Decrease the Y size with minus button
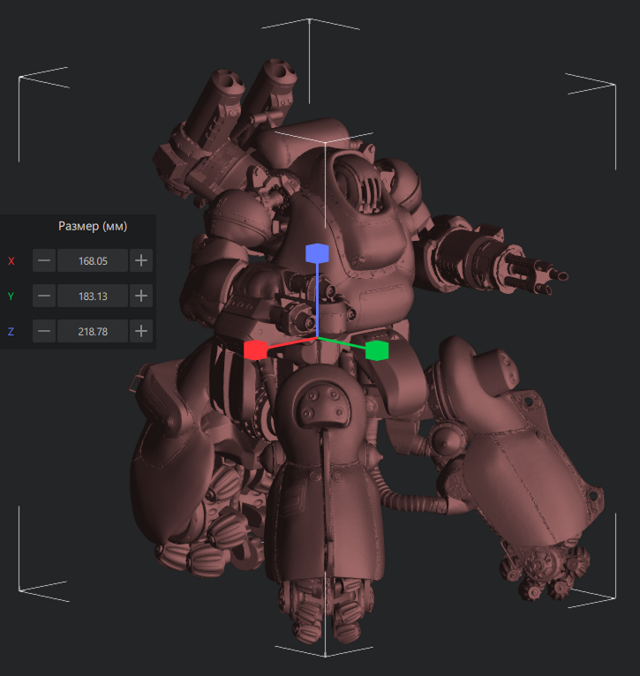 [44, 296]
